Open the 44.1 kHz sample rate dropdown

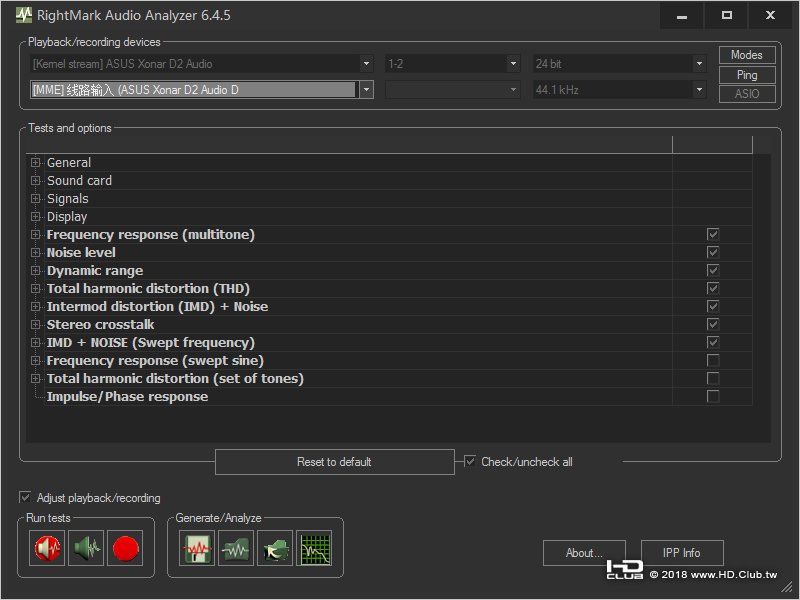pos(699,90)
